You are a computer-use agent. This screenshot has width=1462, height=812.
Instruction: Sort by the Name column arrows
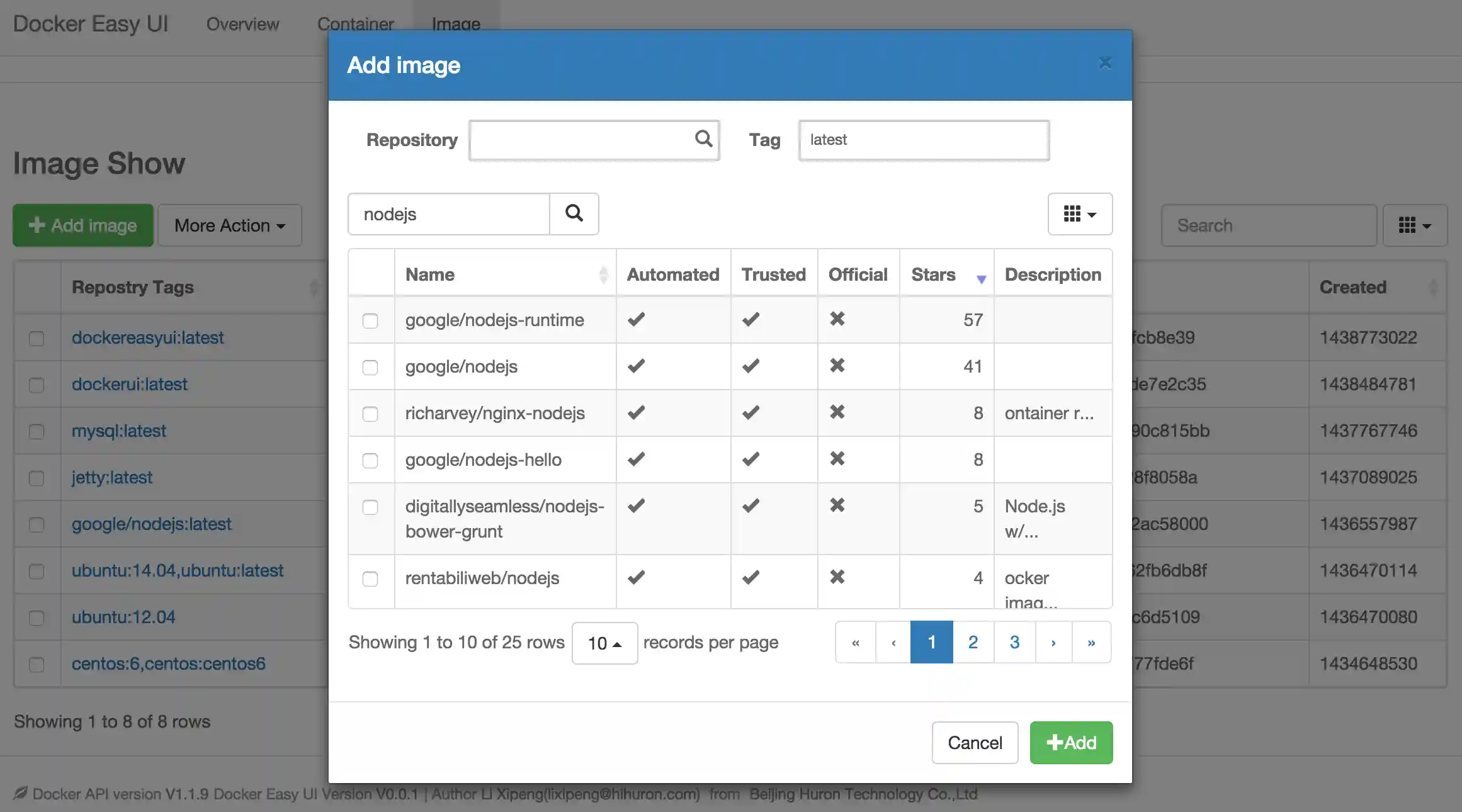coord(603,275)
